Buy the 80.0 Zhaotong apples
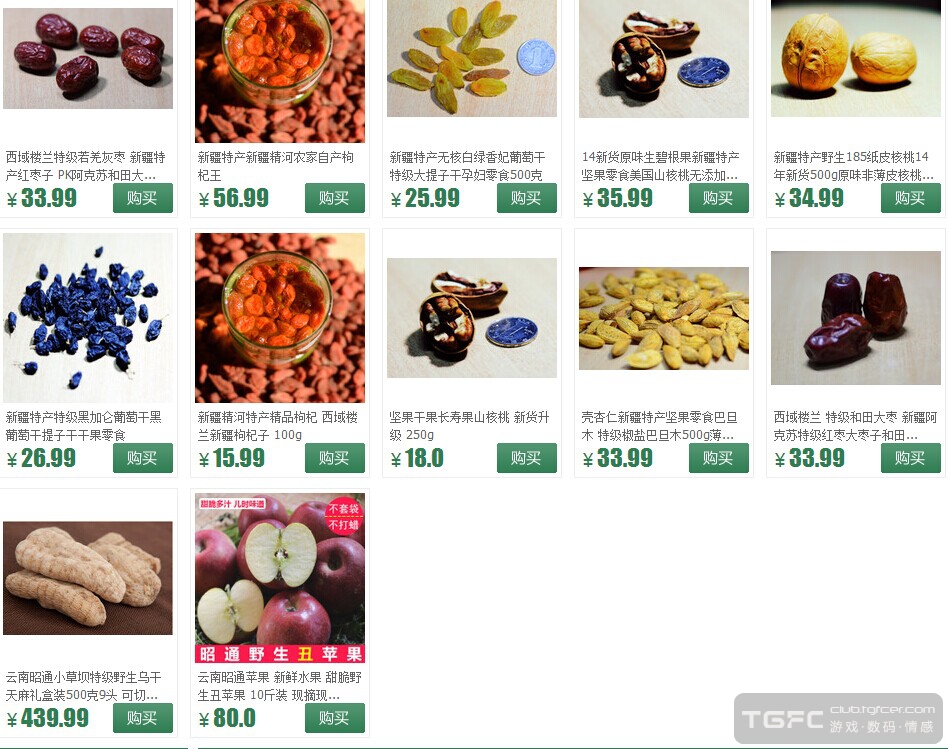This screenshot has width=948, height=749. [334, 718]
